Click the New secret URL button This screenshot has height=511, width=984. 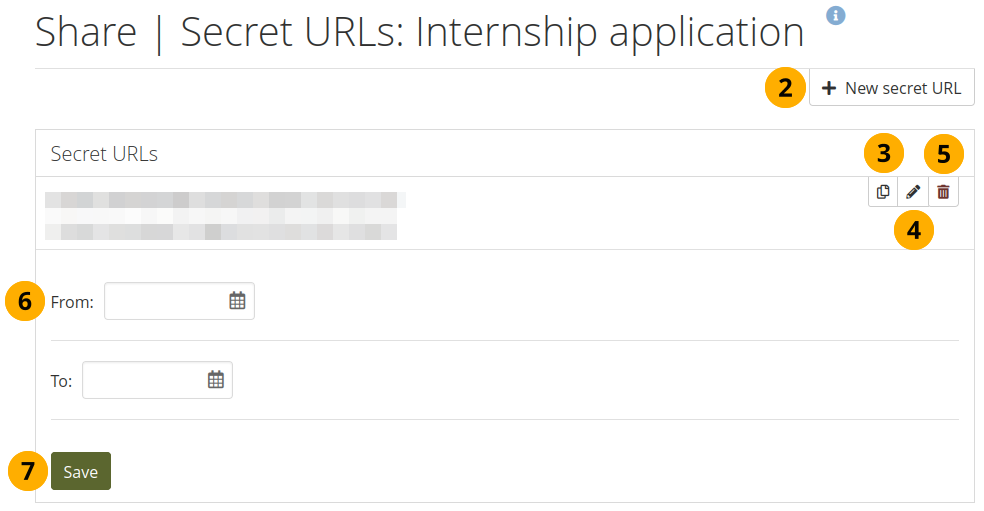tap(891, 88)
